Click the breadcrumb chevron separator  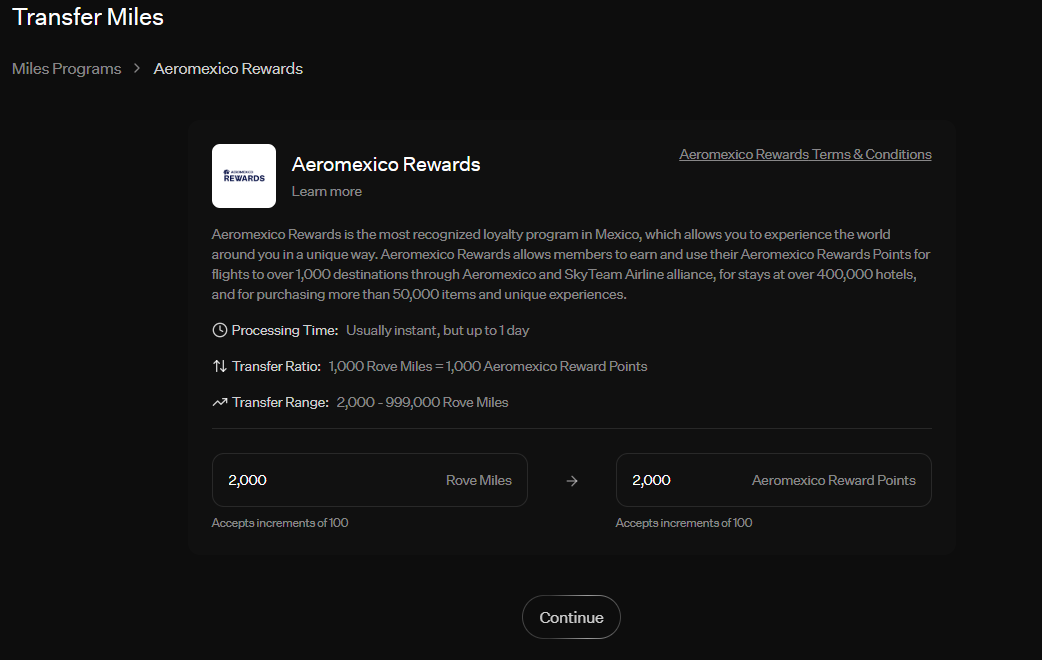pos(137,68)
